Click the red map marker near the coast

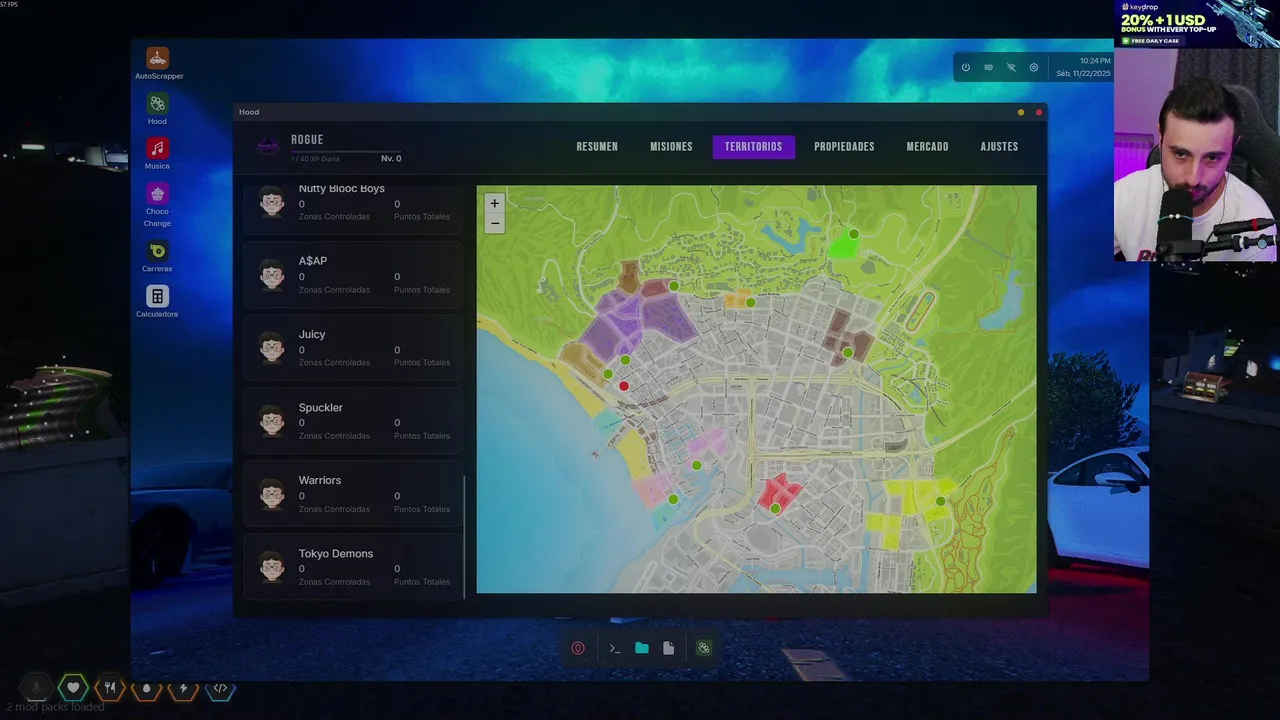[x=624, y=386]
